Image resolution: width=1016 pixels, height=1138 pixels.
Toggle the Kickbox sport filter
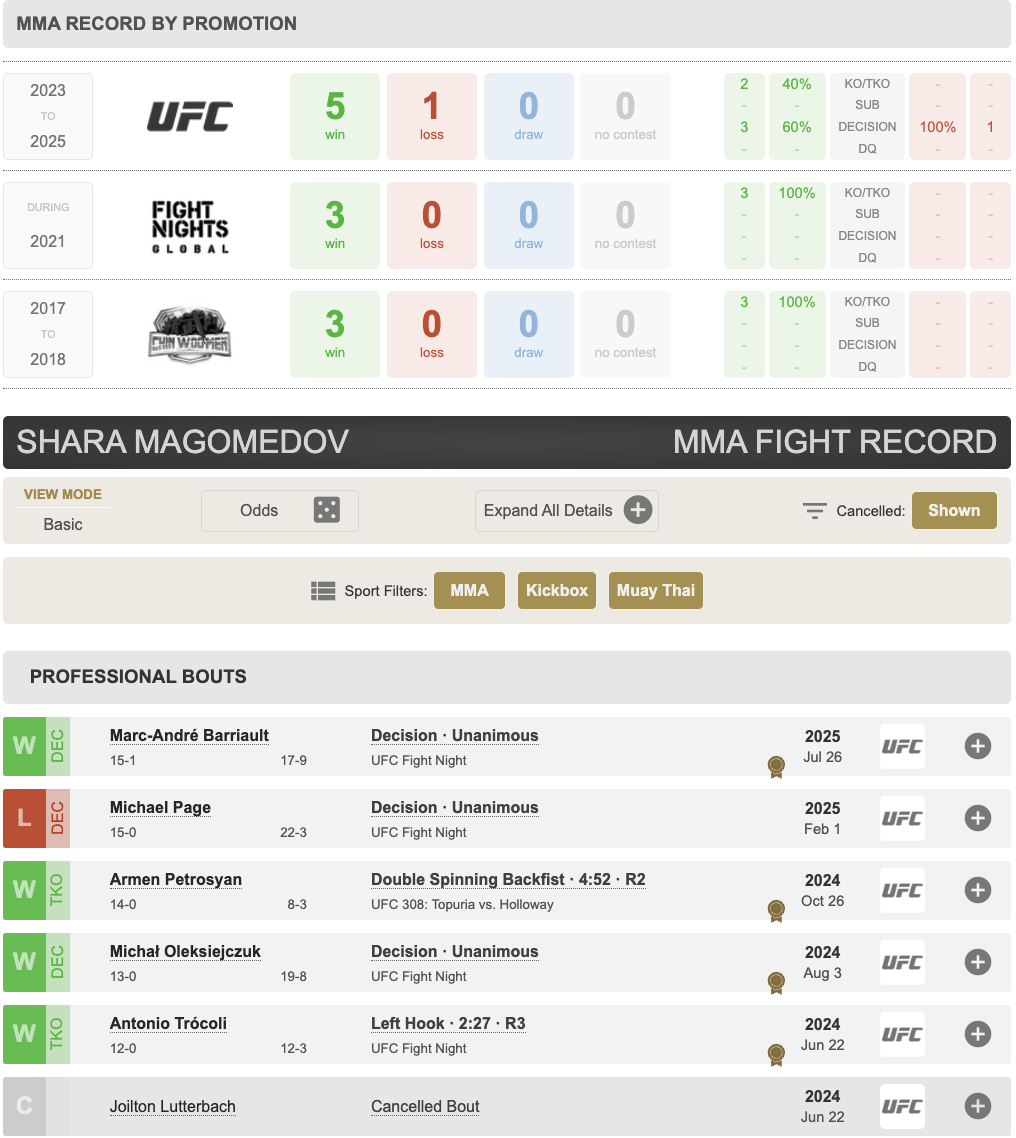click(557, 590)
